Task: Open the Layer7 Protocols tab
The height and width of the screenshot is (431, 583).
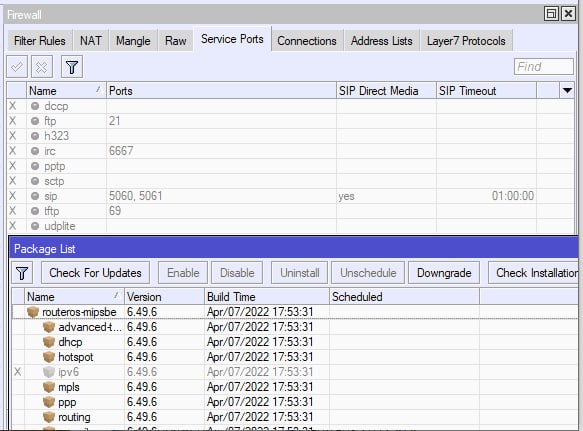Action: tap(466, 41)
